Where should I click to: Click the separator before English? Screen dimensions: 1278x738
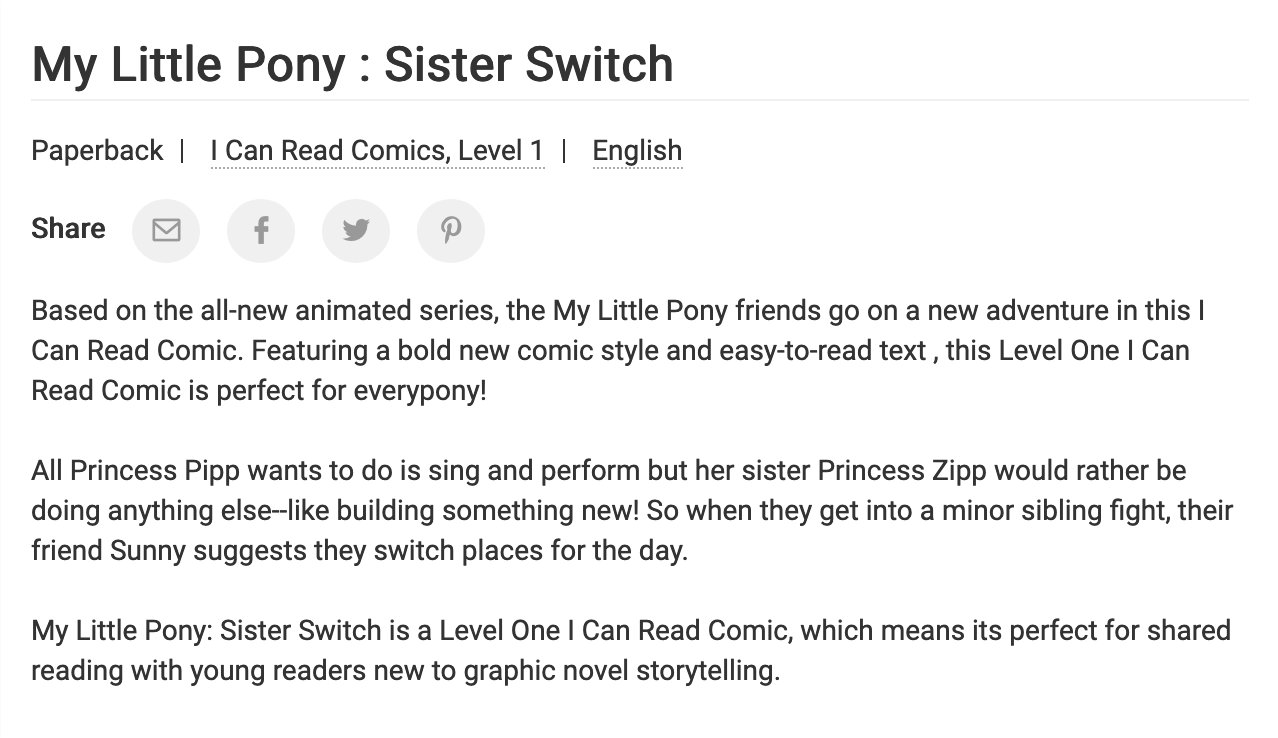point(565,151)
